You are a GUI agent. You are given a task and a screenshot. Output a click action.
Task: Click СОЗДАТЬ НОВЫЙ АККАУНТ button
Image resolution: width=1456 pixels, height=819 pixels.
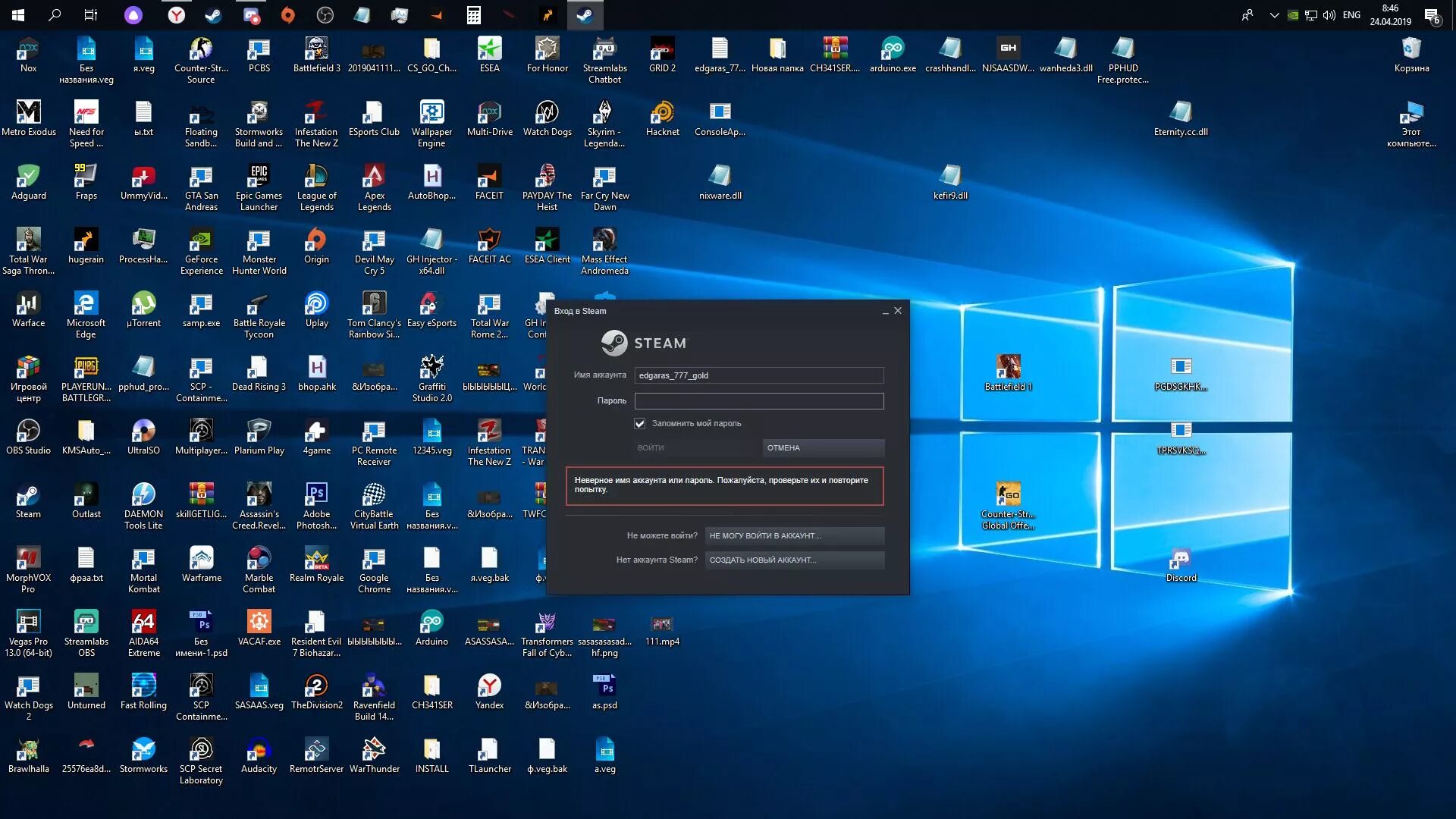tap(794, 560)
